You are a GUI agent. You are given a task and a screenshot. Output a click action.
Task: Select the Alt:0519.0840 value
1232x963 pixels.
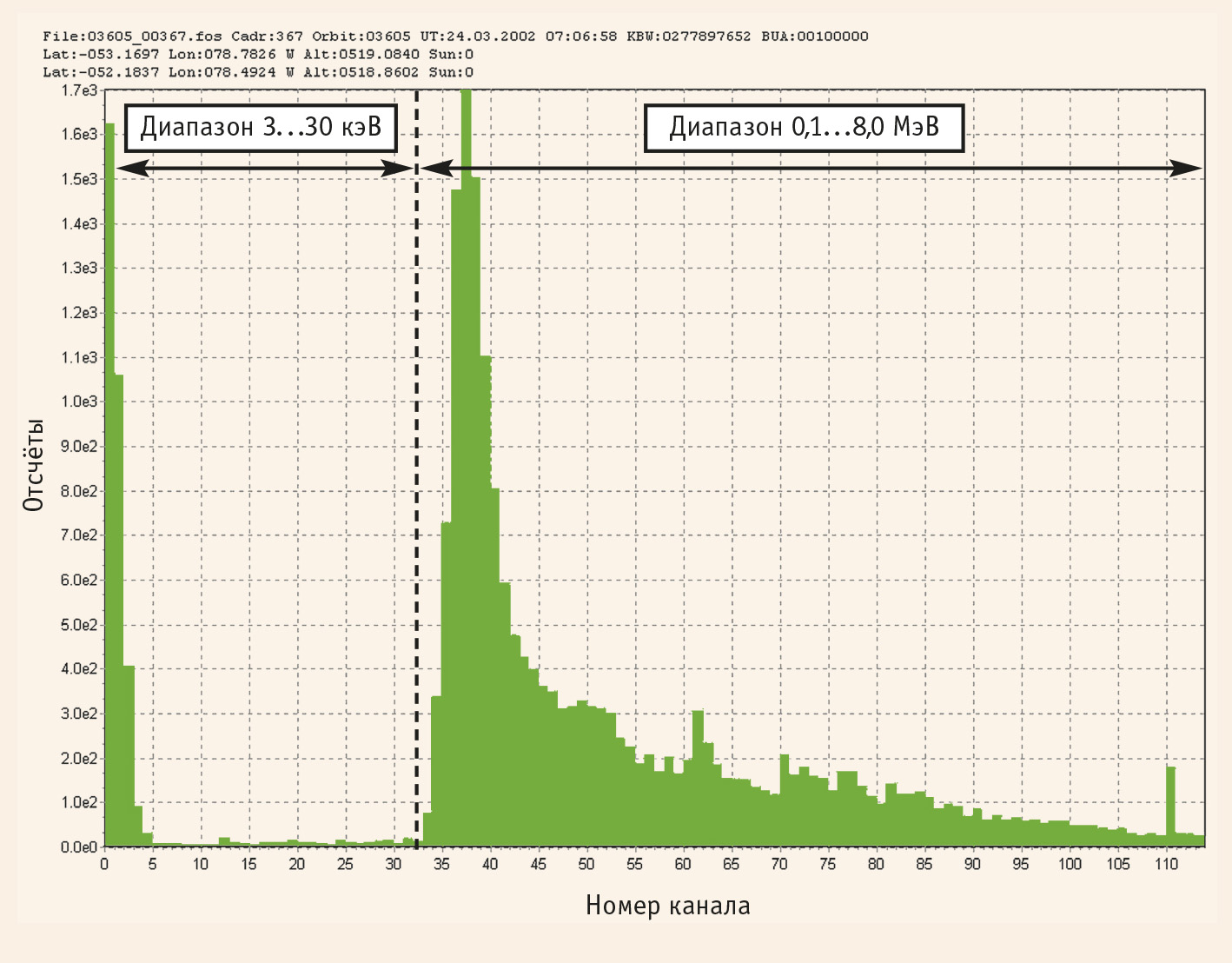pyautogui.click(x=361, y=55)
